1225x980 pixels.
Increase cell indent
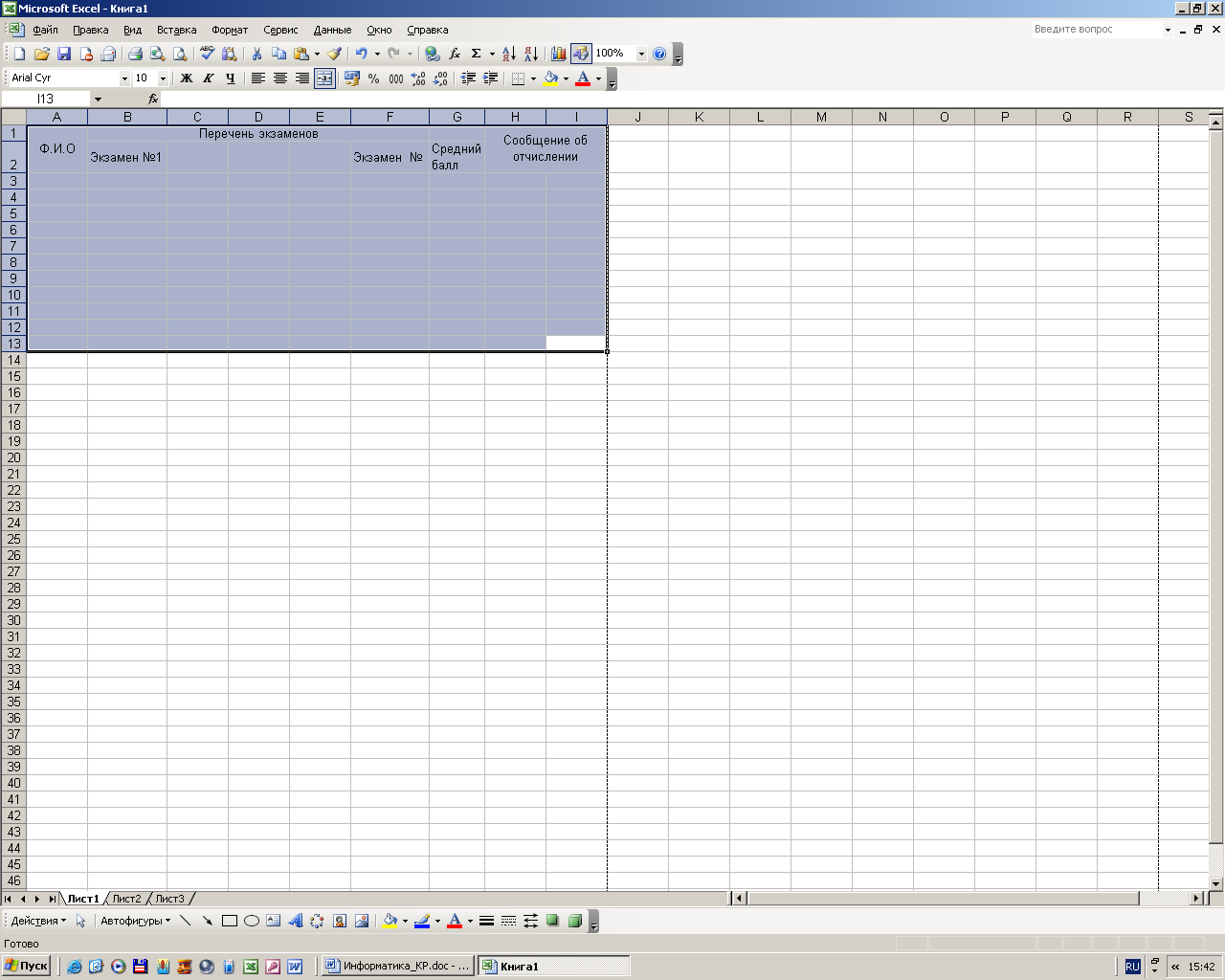click(x=490, y=78)
